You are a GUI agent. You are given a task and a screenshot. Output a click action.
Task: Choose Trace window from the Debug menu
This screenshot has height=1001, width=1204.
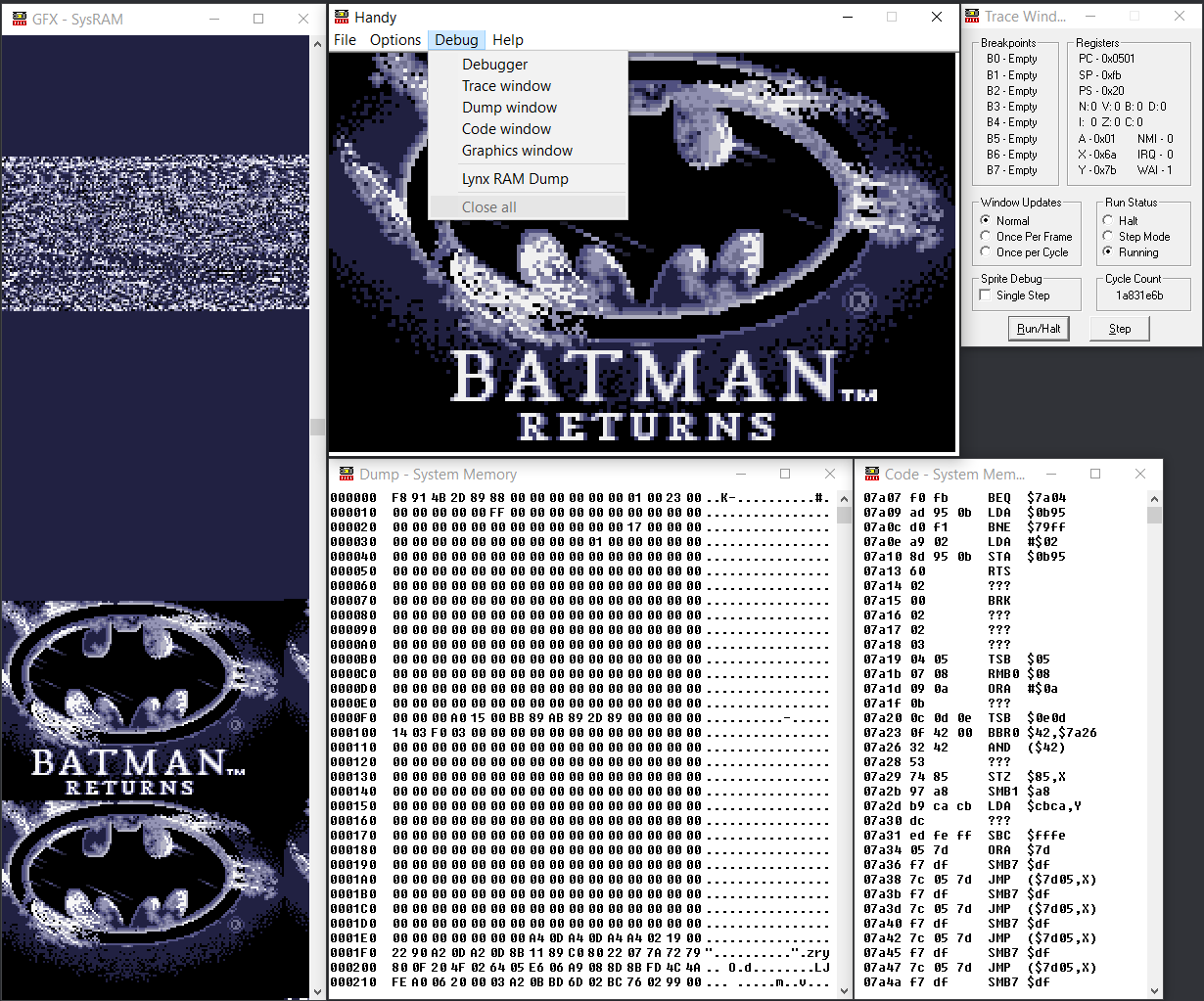tap(528, 86)
